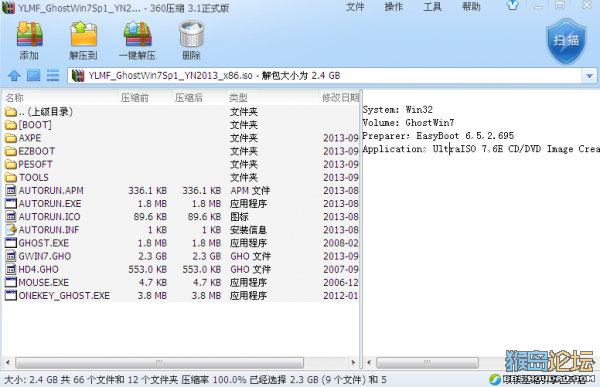Click file list horizontal scrollbar right arrow
This screenshot has height=387, width=600.
353,362
